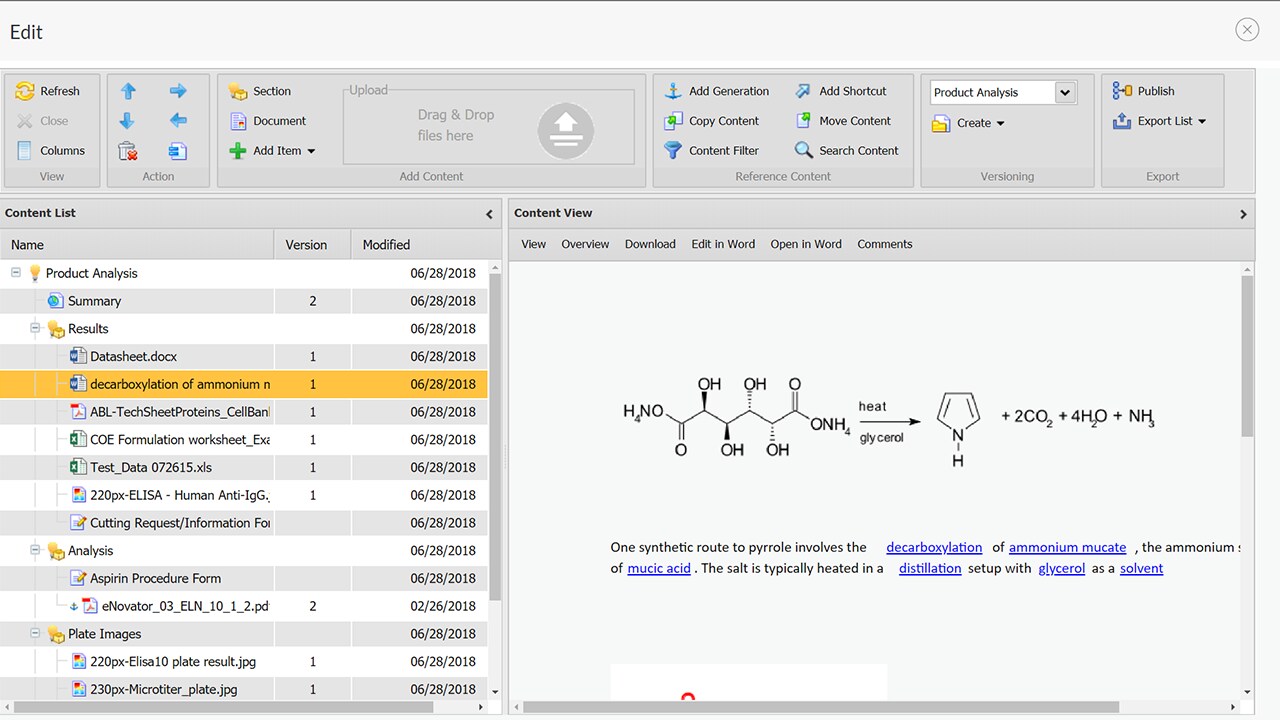Click the copy documents icon in Action group
The height and width of the screenshot is (720, 1280).
pos(178,151)
